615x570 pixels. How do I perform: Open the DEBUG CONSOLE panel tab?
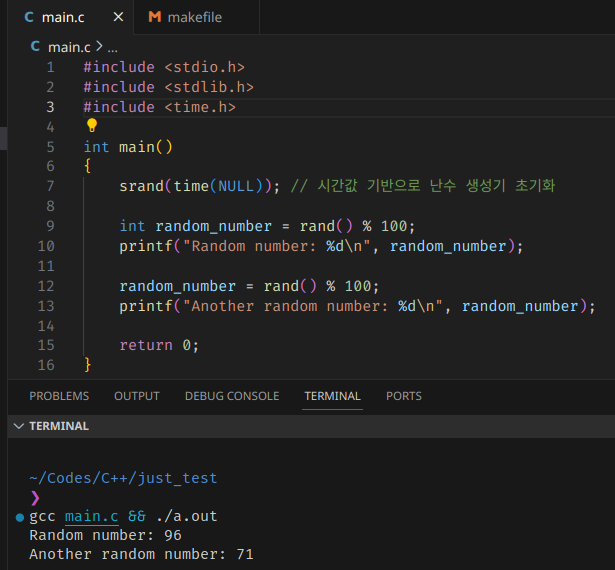232,396
